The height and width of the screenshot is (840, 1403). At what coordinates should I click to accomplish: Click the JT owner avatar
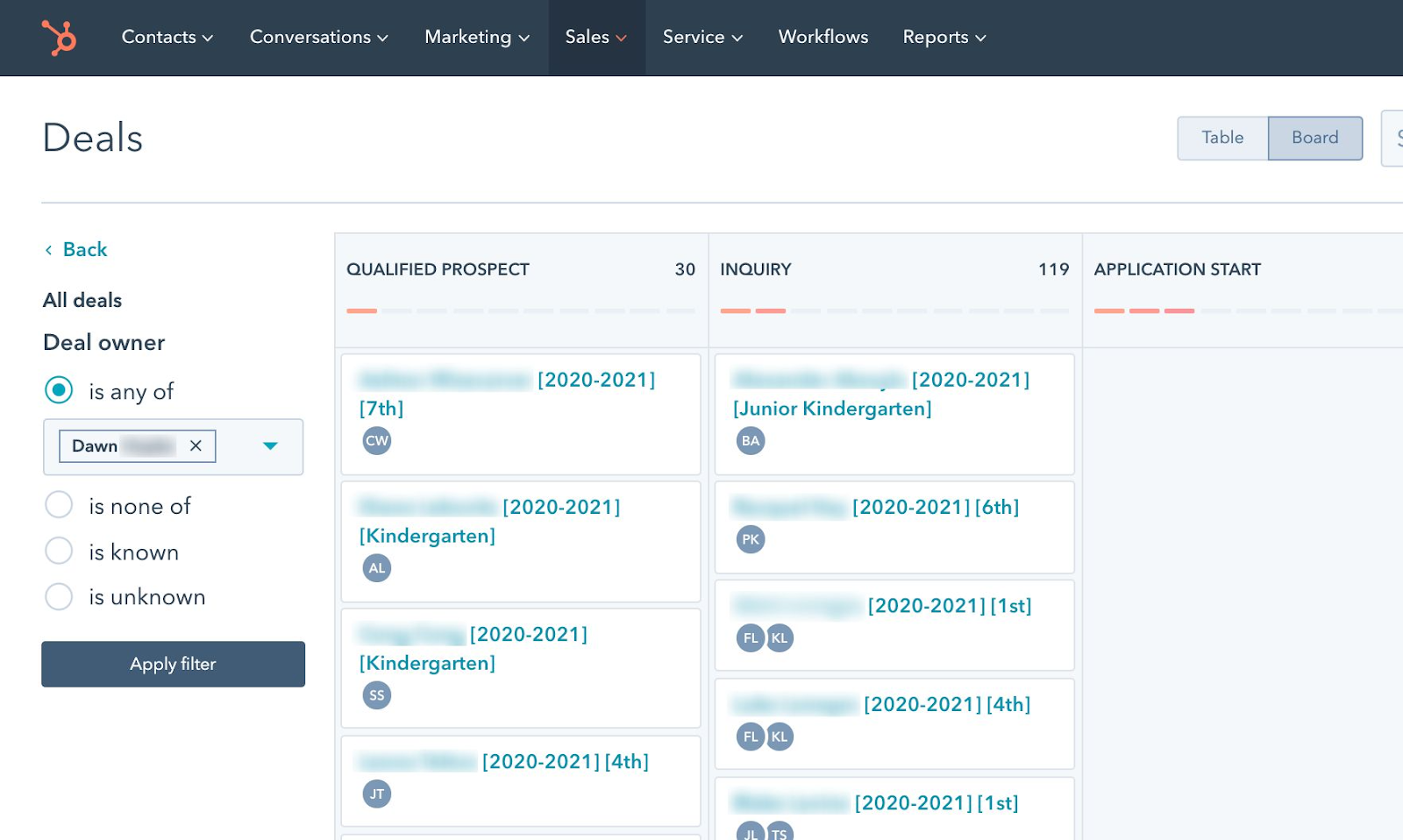(x=377, y=794)
